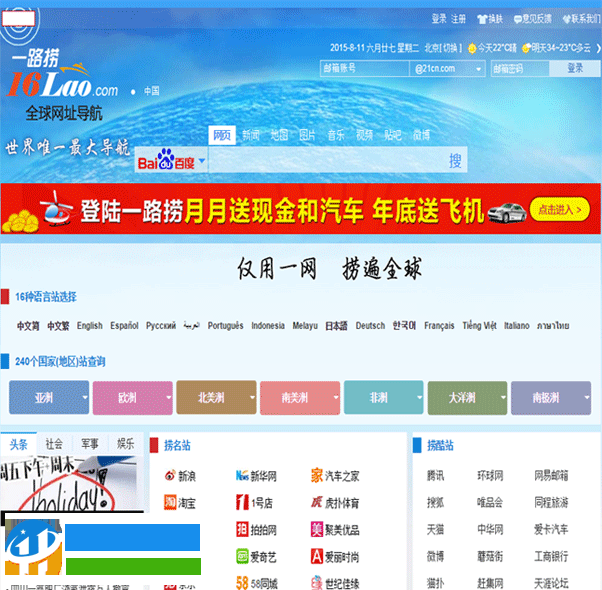
Task: Open the 虎扑体育 icon
Action: click(x=317, y=502)
